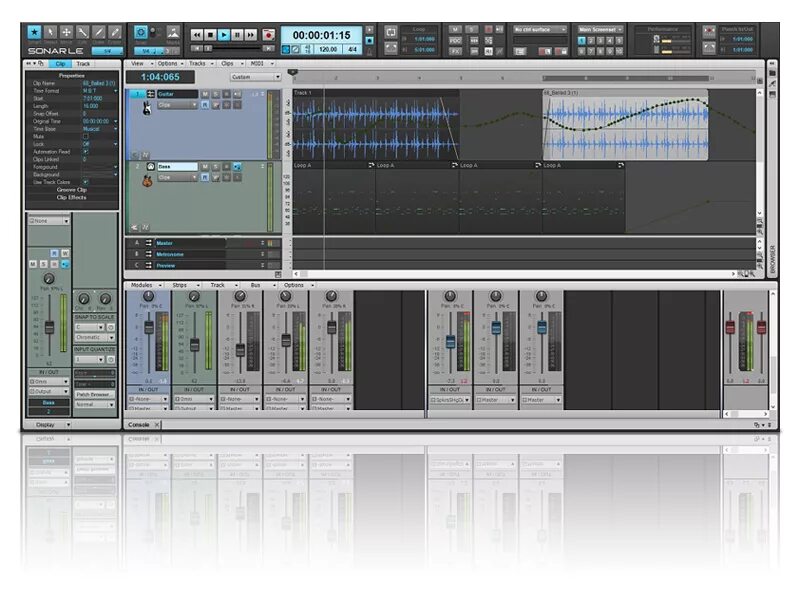Select the Edit tool icon
This screenshot has width=800, height=600.
82,33
